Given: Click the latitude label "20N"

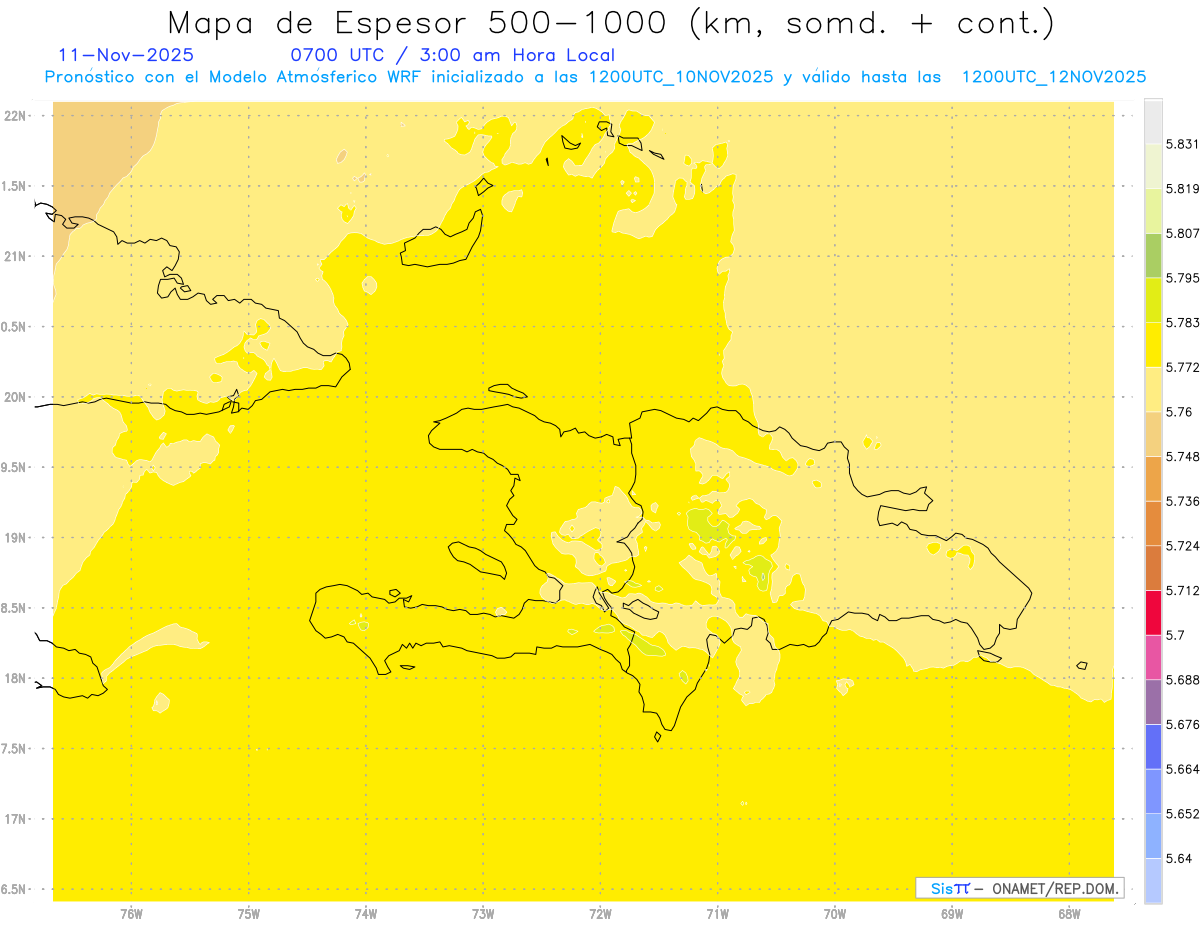Looking at the screenshot, I should pyautogui.click(x=15, y=397).
